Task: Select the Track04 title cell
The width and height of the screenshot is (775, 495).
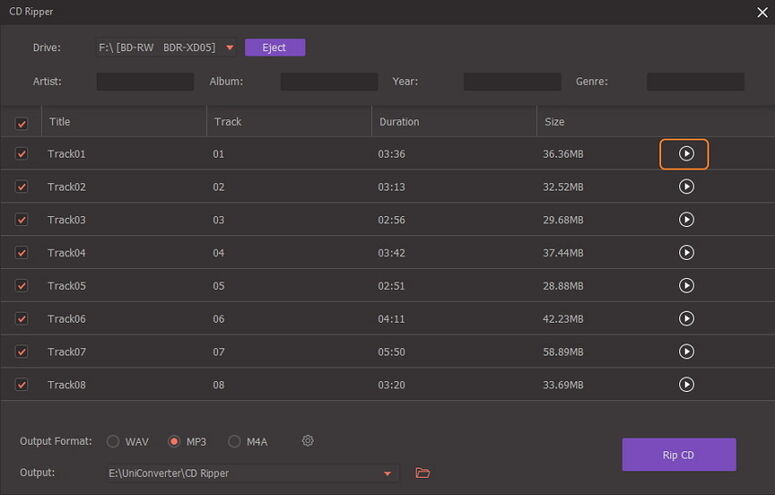Action: click(x=67, y=253)
